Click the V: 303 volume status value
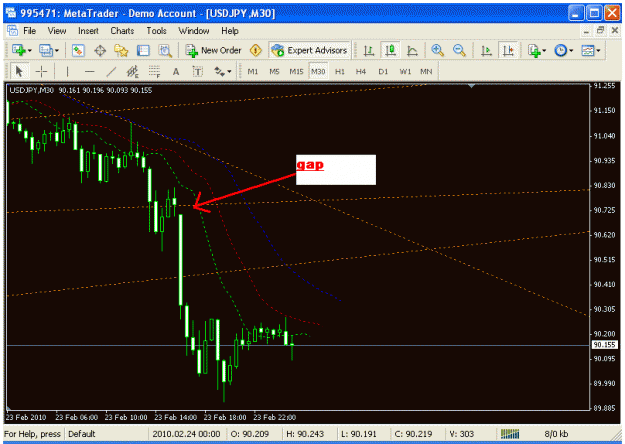This screenshot has height=444, width=625. (x=462, y=434)
